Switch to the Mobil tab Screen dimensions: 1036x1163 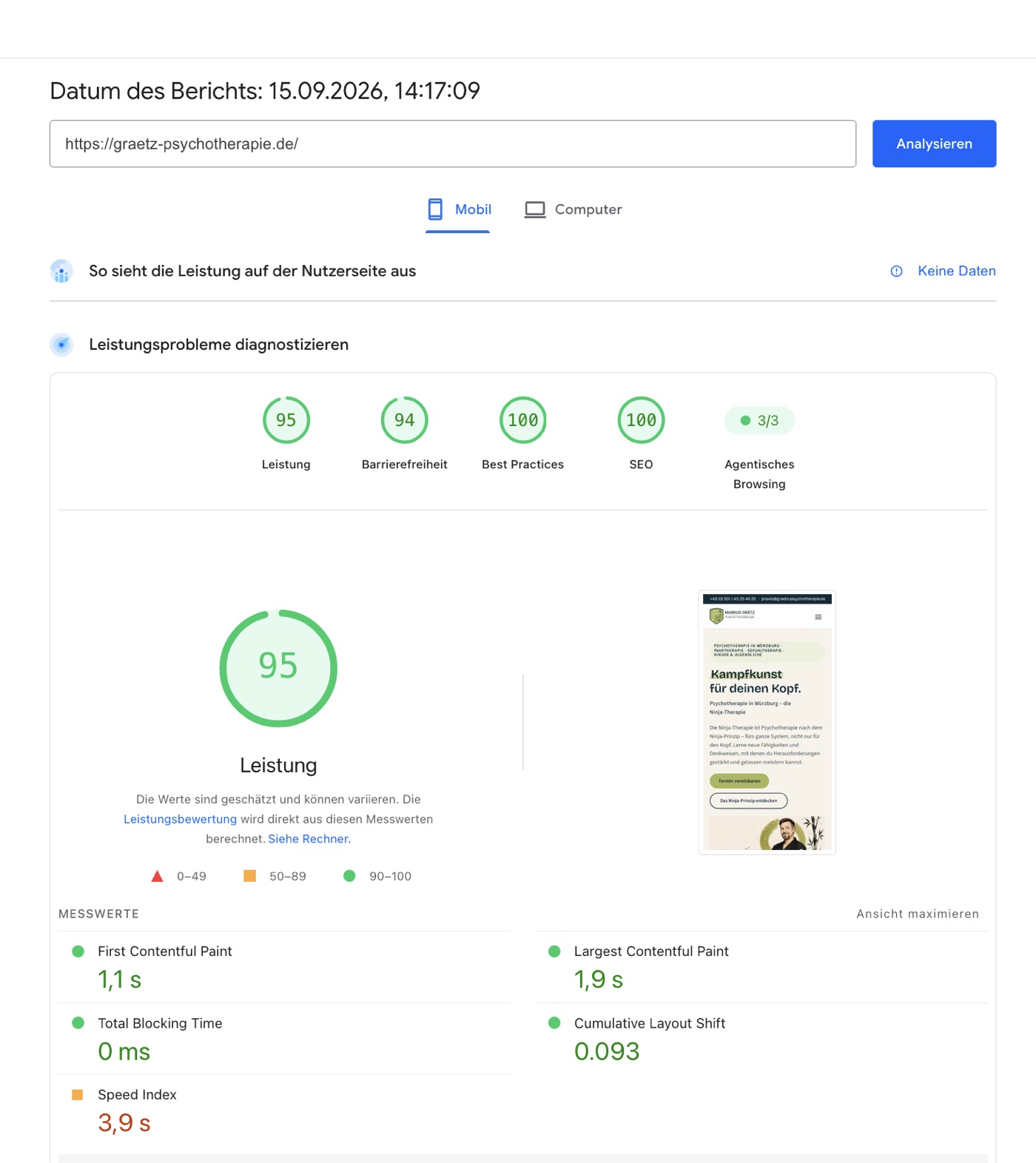(458, 210)
